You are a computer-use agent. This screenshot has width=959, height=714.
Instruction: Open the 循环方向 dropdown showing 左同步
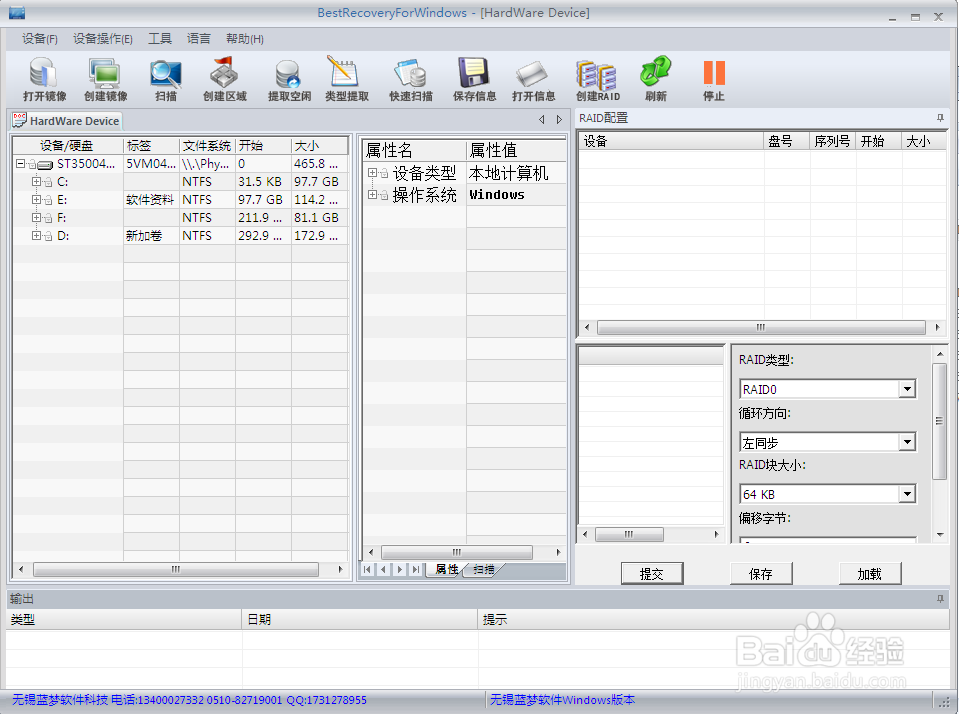pos(908,441)
